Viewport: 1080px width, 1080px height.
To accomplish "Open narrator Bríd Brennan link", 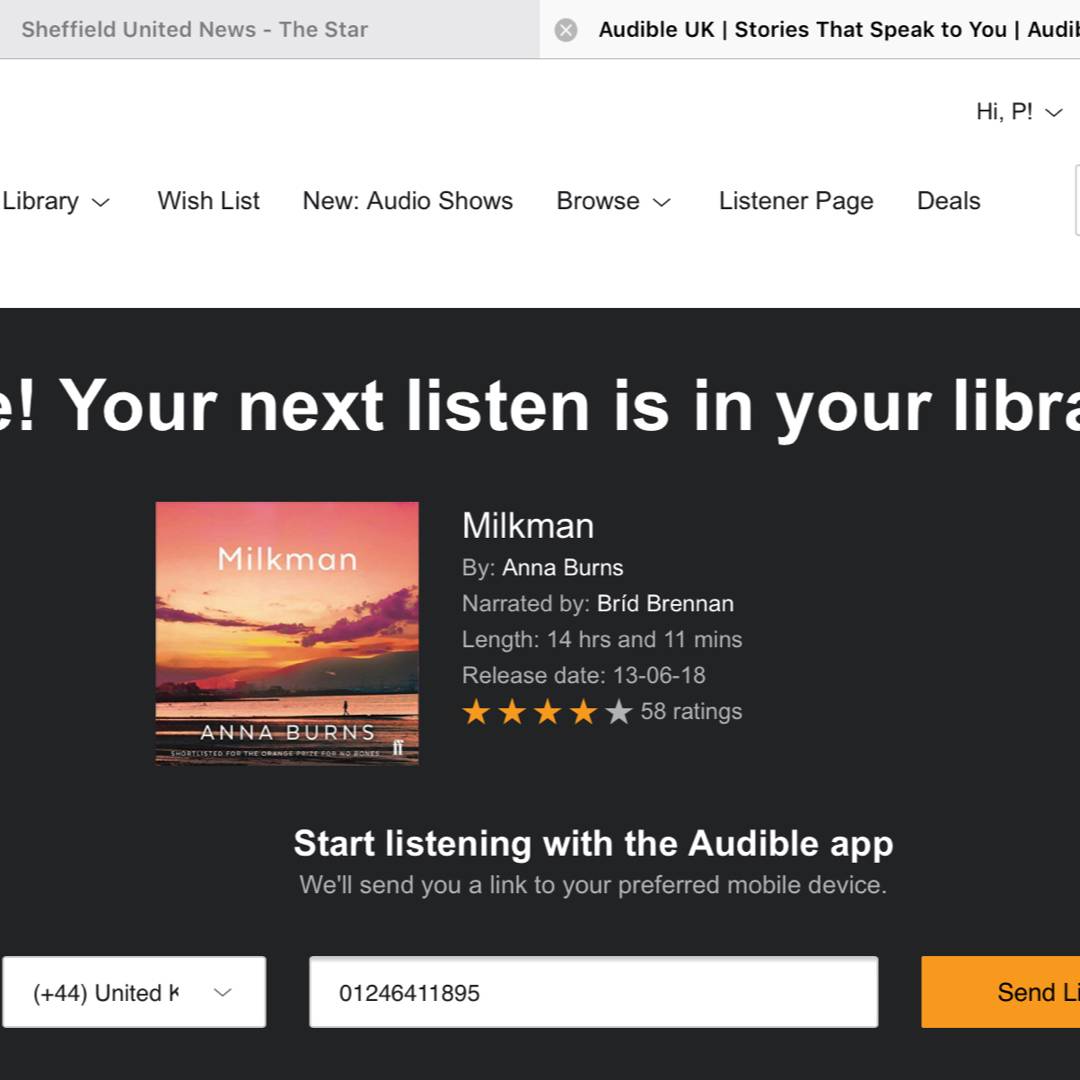I will tap(665, 604).
